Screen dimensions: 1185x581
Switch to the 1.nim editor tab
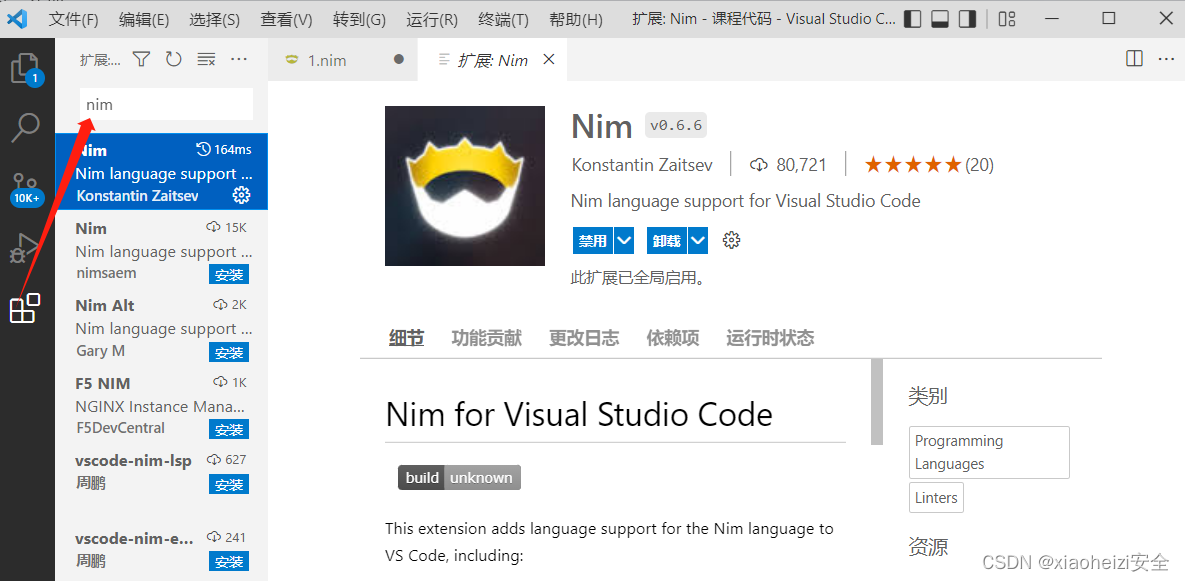tap(343, 60)
